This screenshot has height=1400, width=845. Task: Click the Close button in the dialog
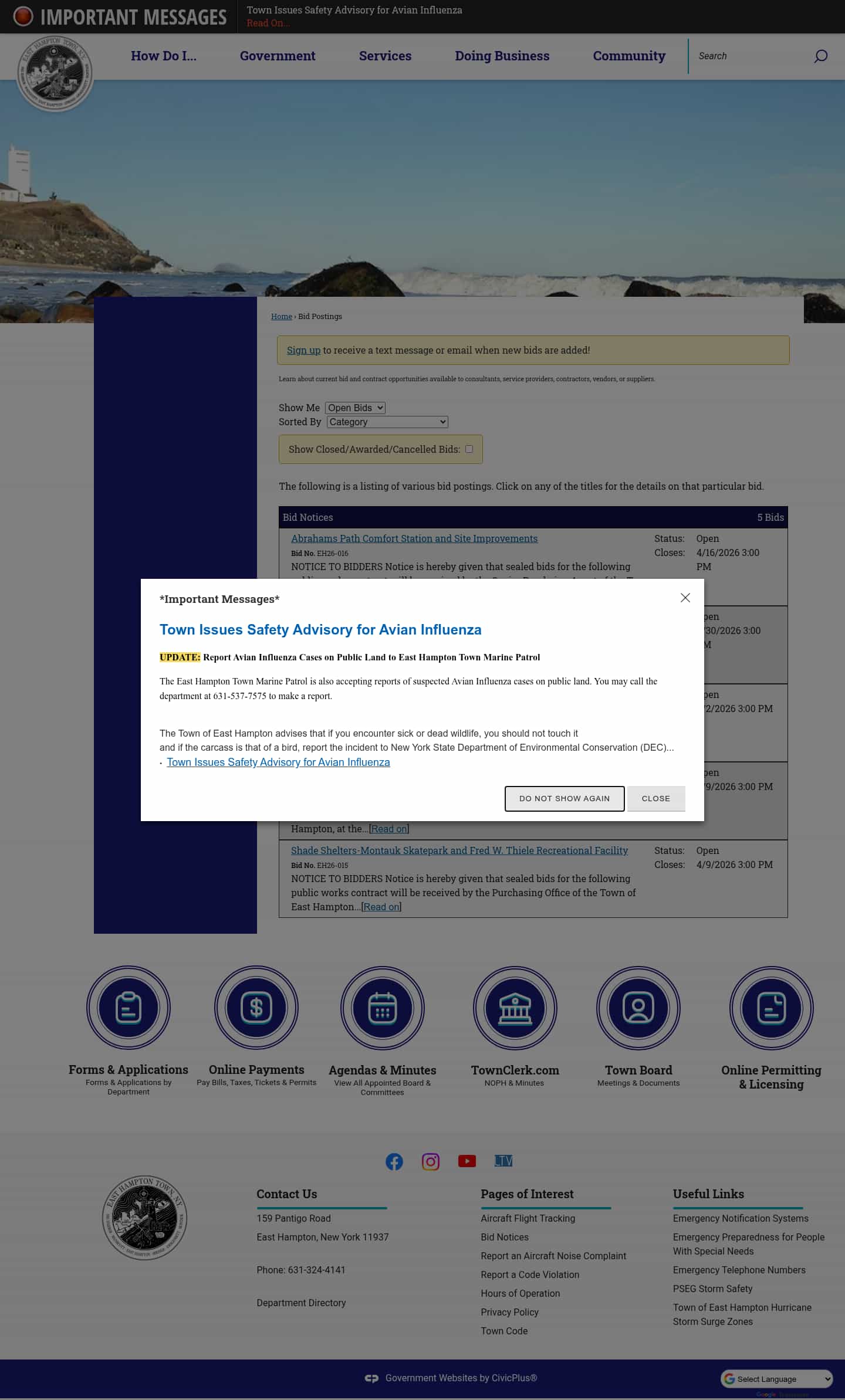(656, 799)
